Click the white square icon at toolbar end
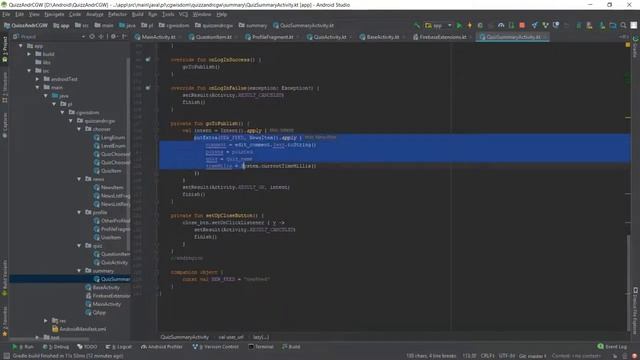640x360 pixels. coord(633,25)
